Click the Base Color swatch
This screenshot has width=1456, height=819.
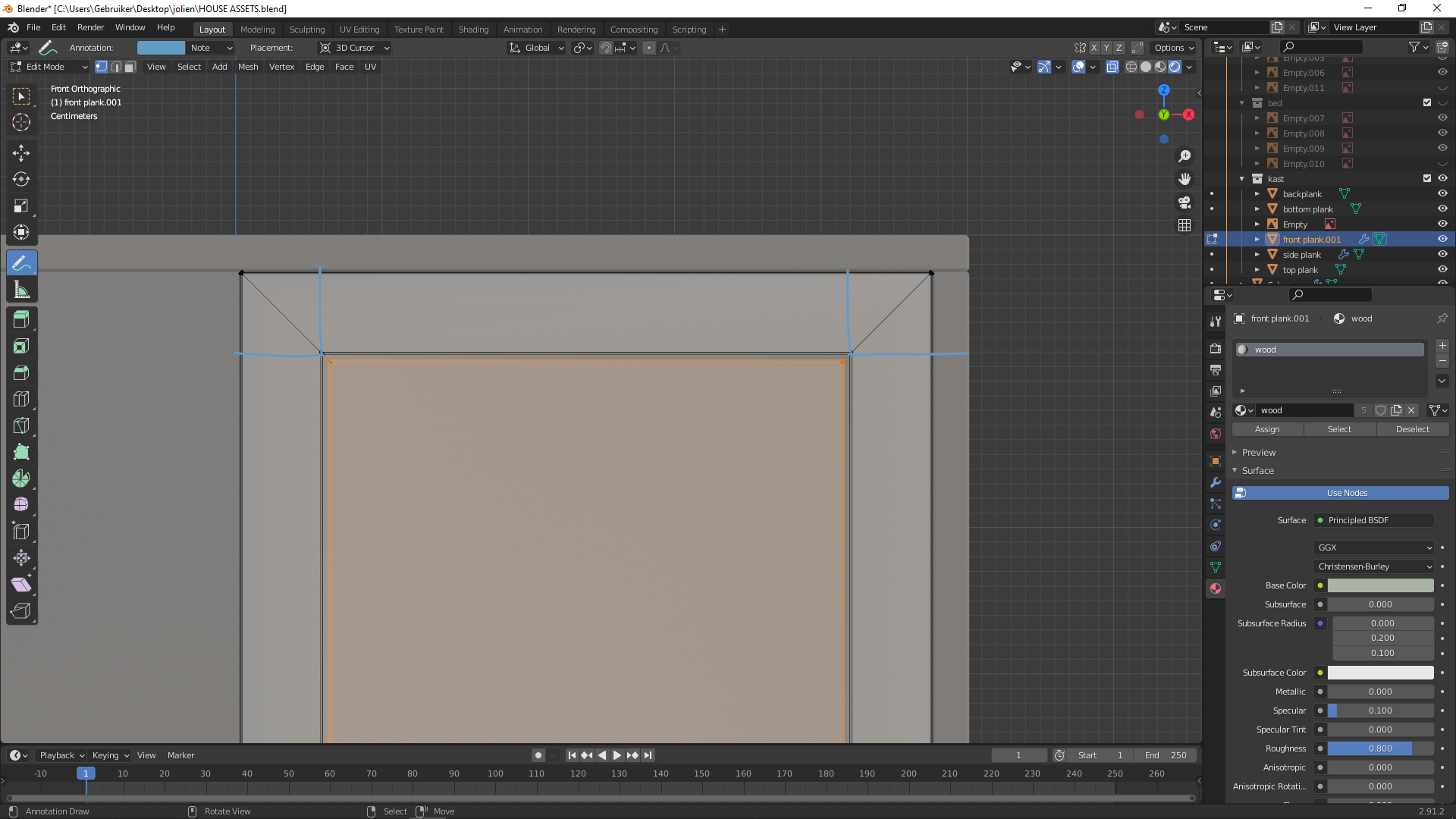click(x=1380, y=585)
